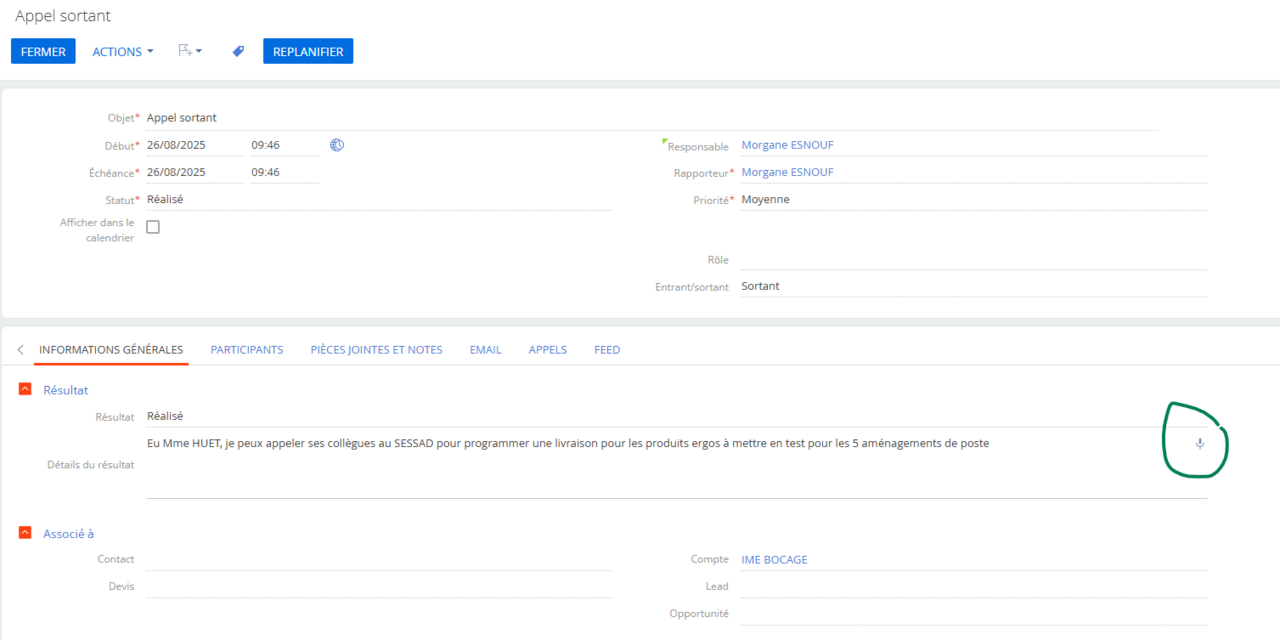The image size is (1280, 640).
Task: Open the Priorité field showing Moyenne
Action: pos(974,199)
